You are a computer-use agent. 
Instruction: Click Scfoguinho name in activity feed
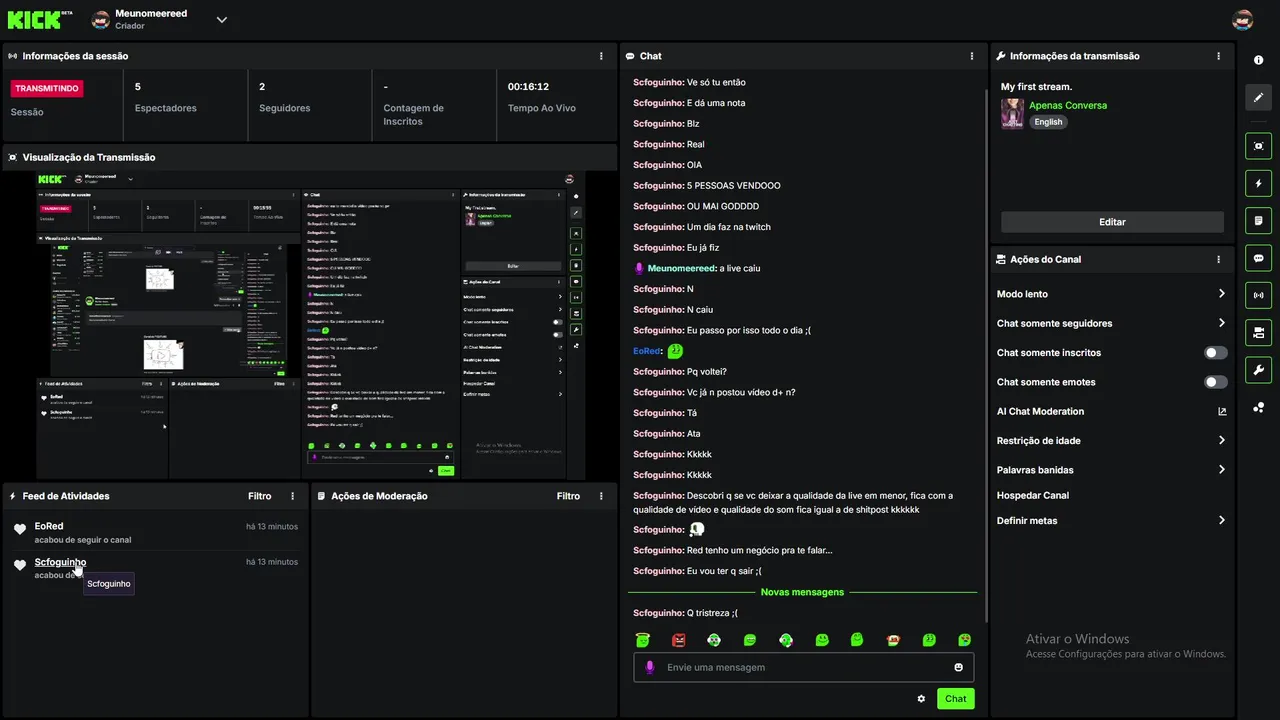coord(60,562)
